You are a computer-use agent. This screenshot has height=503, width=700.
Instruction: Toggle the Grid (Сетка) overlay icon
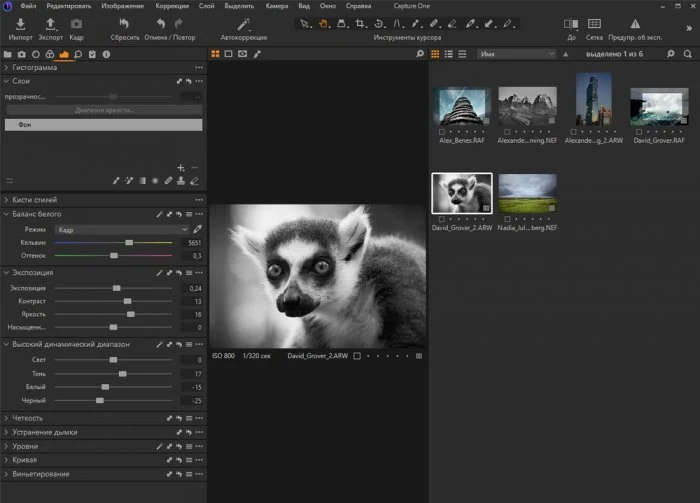coord(594,24)
